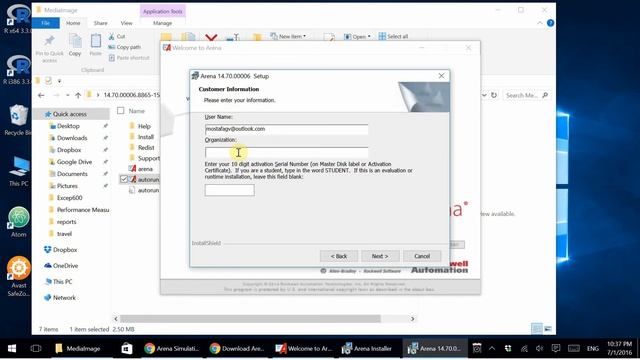The height and width of the screenshot is (360, 640).
Task: Select Application Tools contextual tab
Action: pyautogui.click(x=162, y=11)
